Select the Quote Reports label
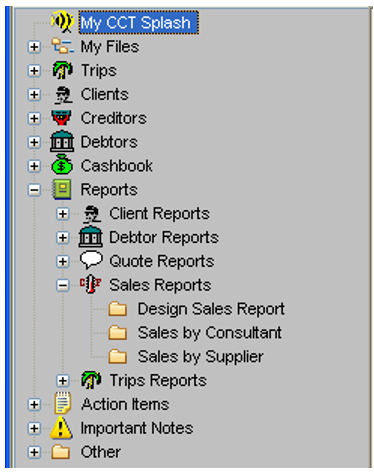 162,261
